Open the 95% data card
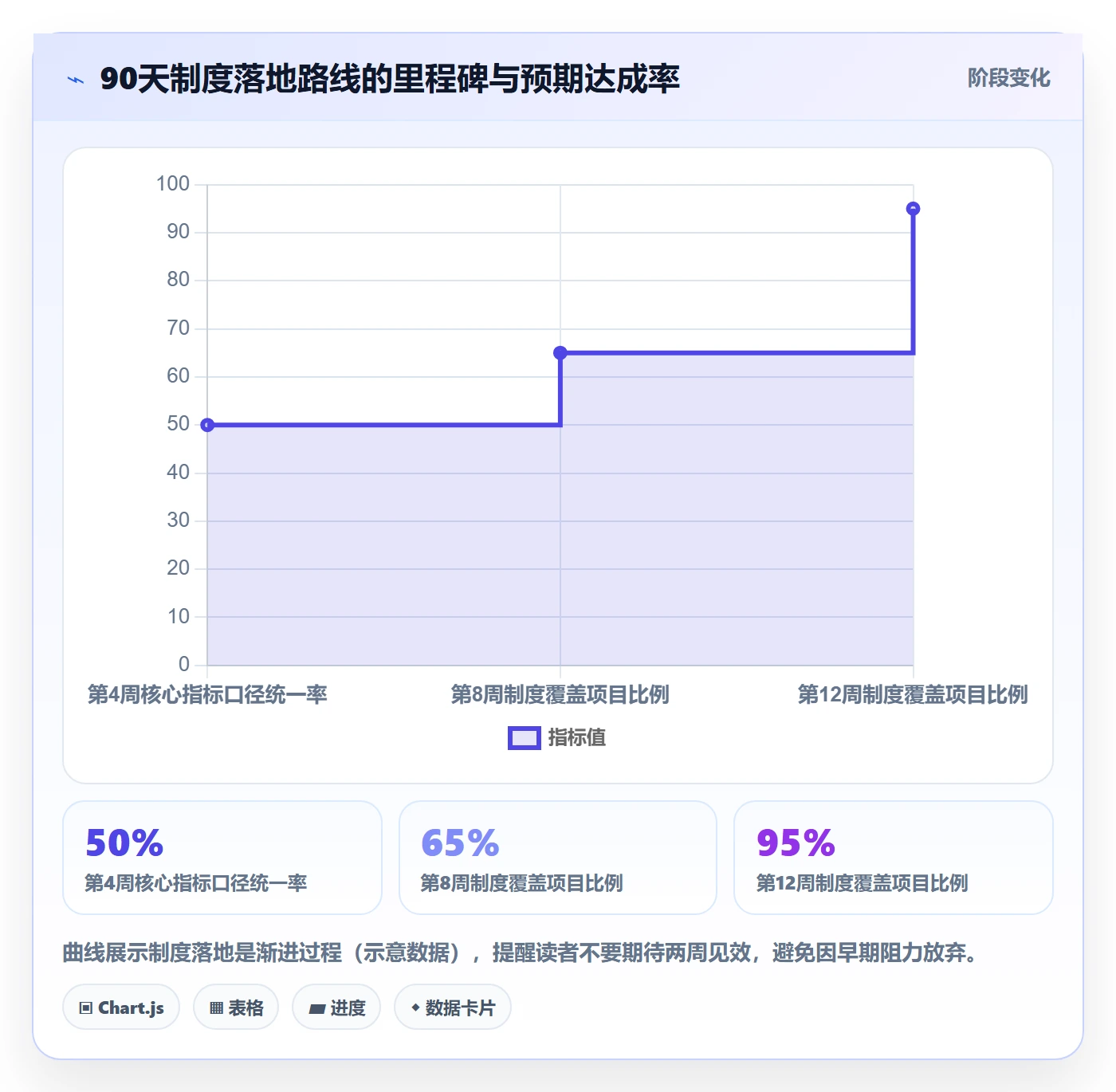 894,858
